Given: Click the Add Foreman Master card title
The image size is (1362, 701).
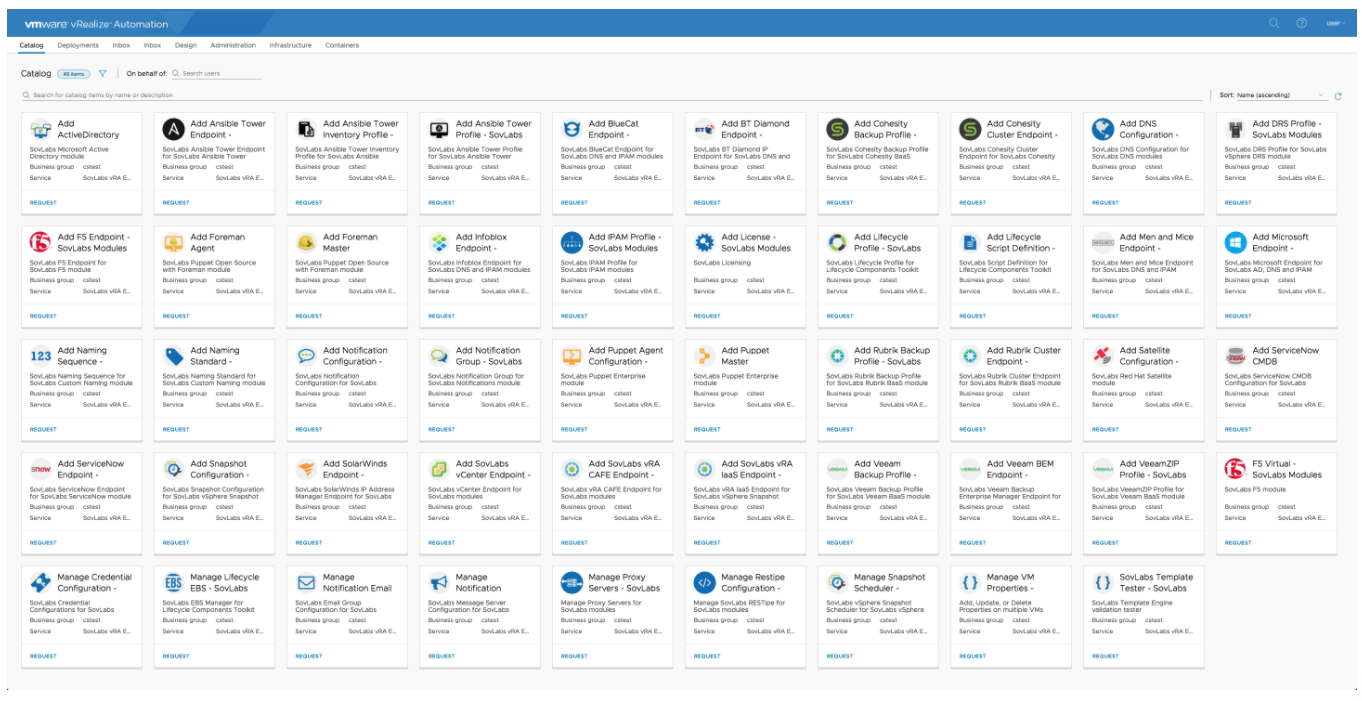Looking at the screenshot, I should click(351, 242).
